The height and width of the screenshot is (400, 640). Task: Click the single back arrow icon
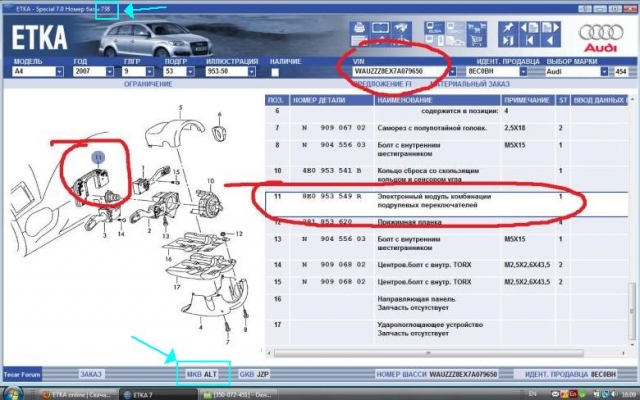click(550, 40)
